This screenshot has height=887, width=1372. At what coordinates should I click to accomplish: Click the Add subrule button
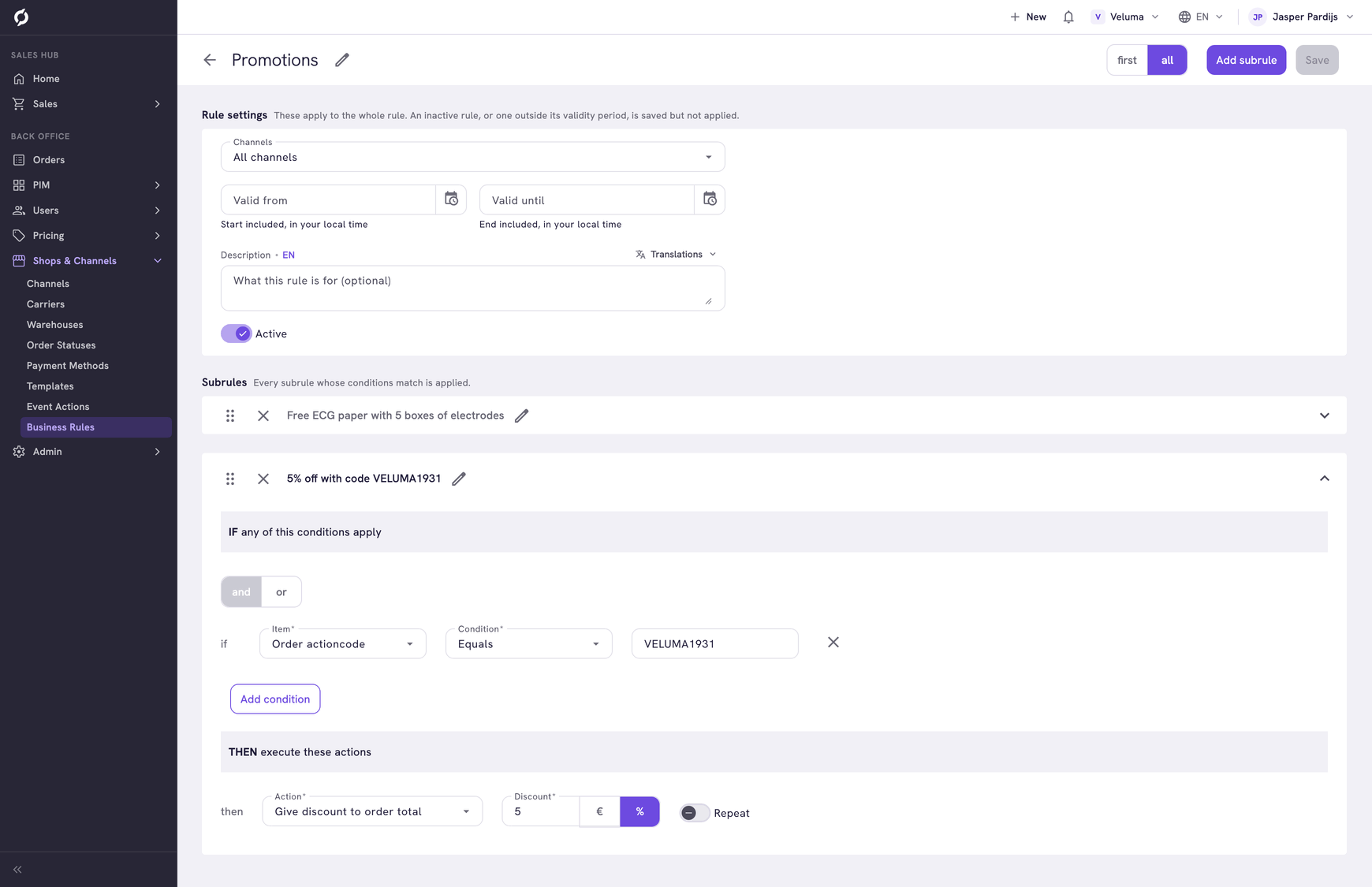tap(1246, 60)
